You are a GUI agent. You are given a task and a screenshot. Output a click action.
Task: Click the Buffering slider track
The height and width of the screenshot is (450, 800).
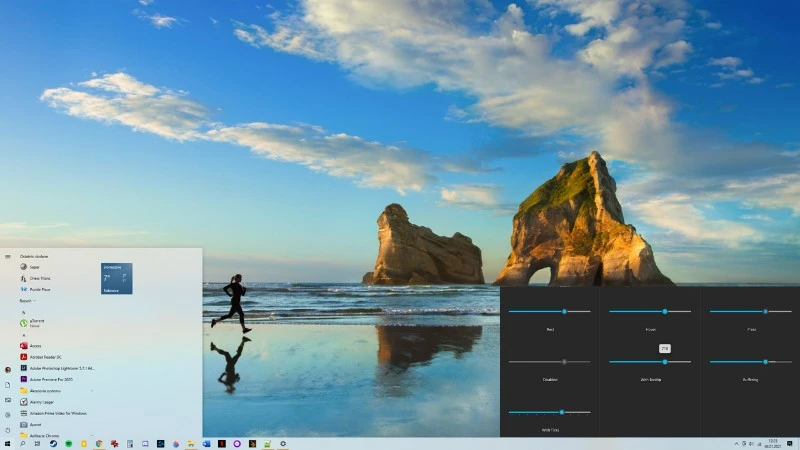(751, 362)
